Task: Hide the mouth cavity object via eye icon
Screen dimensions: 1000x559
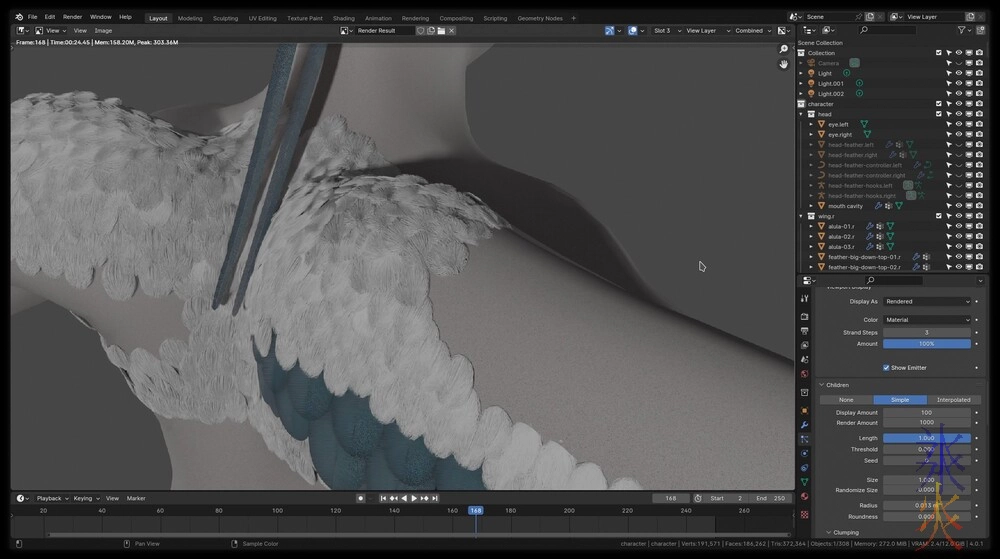Action: click(x=958, y=206)
